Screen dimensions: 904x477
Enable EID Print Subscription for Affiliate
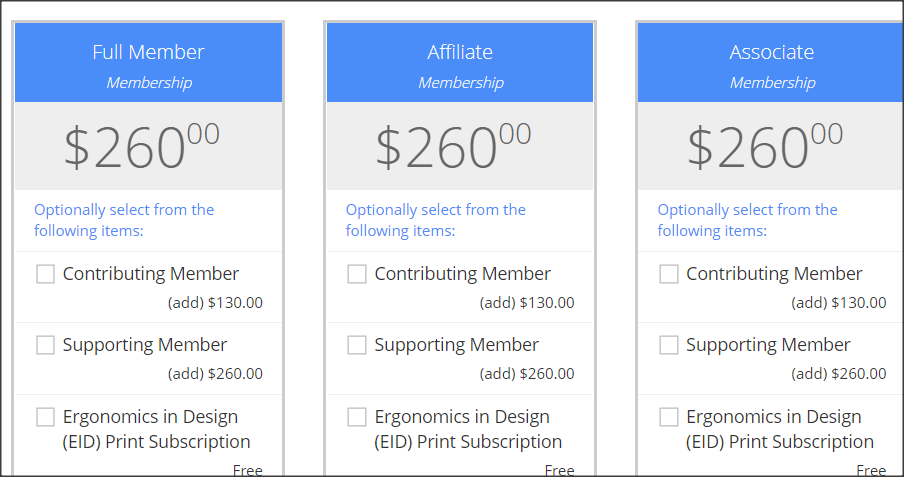(357, 417)
